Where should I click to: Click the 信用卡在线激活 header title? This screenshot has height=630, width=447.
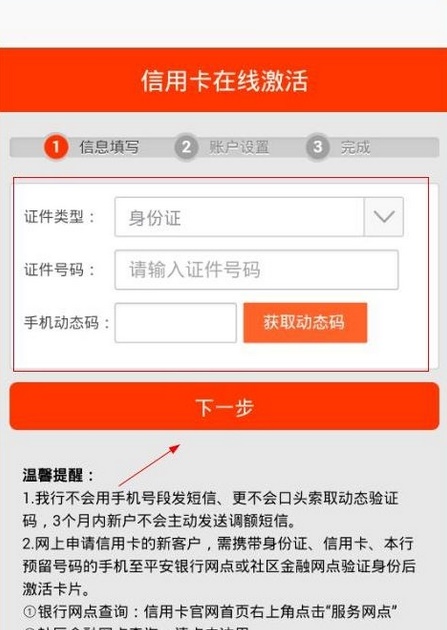(x=224, y=80)
